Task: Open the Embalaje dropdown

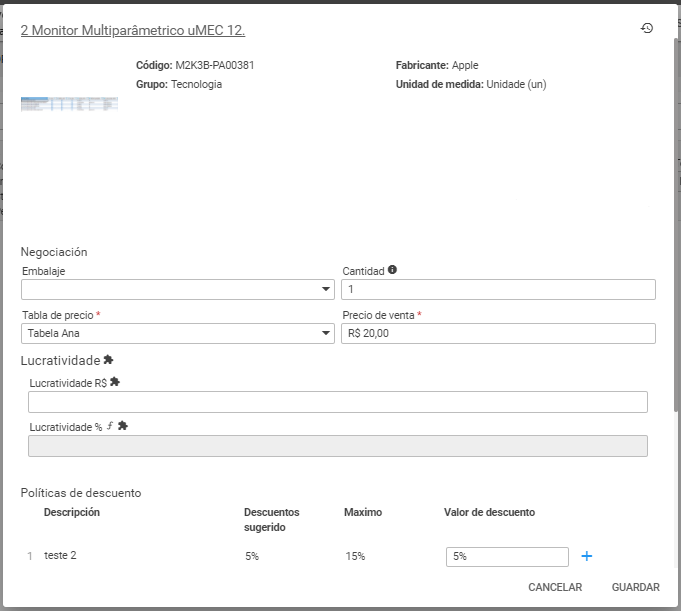Action: [x=178, y=290]
